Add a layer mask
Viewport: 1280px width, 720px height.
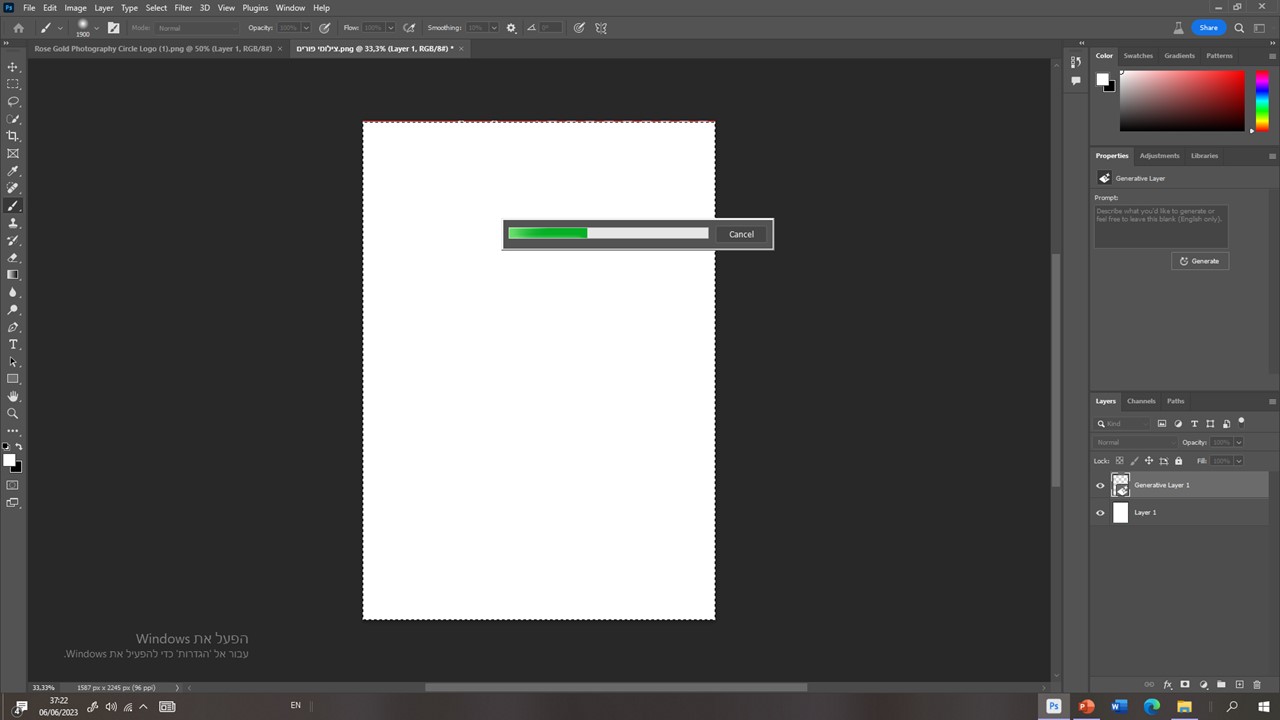click(x=1185, y=685)
